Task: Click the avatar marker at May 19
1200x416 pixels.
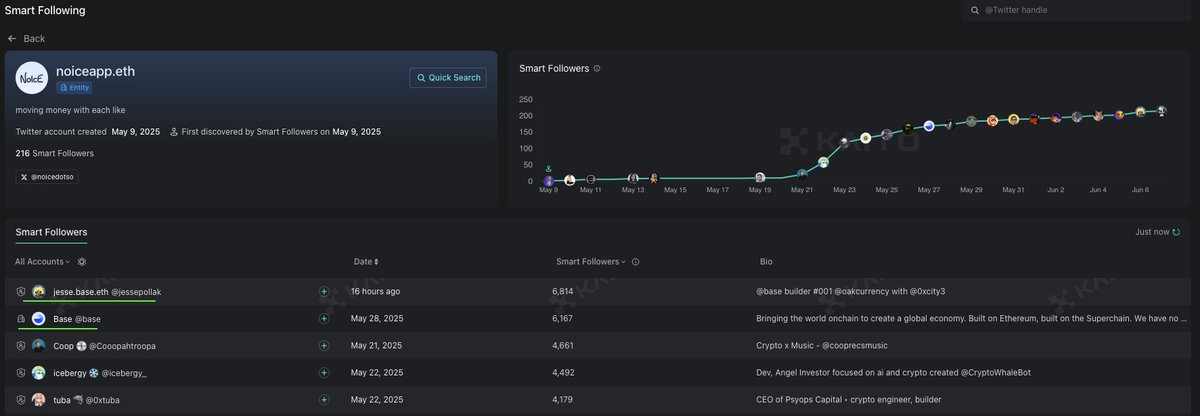Action: pos(760,177)
